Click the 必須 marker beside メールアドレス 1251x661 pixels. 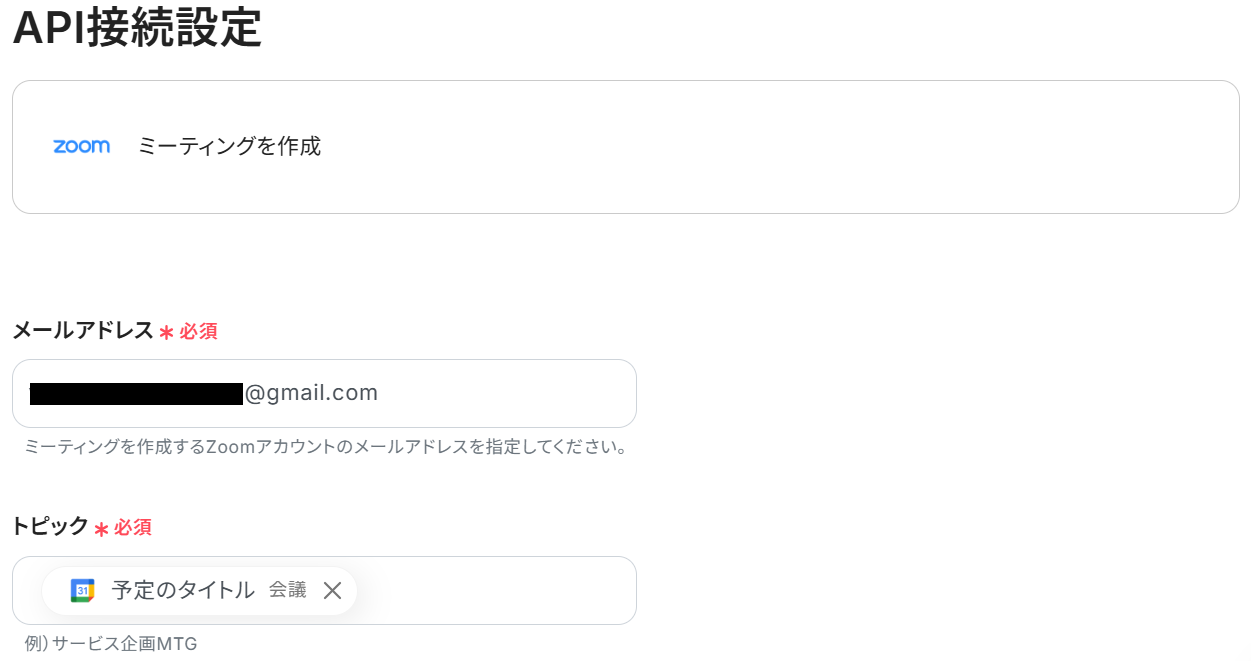pyautogui.click(x=198, y=332)
